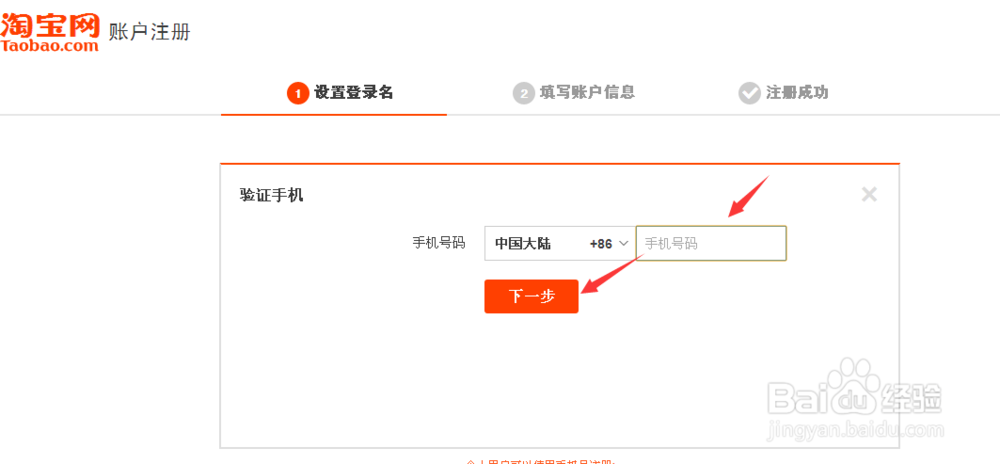The width and height of the screenshot is (1000, 464).
Task: Click the +86 country code
Action: [600, 243]
